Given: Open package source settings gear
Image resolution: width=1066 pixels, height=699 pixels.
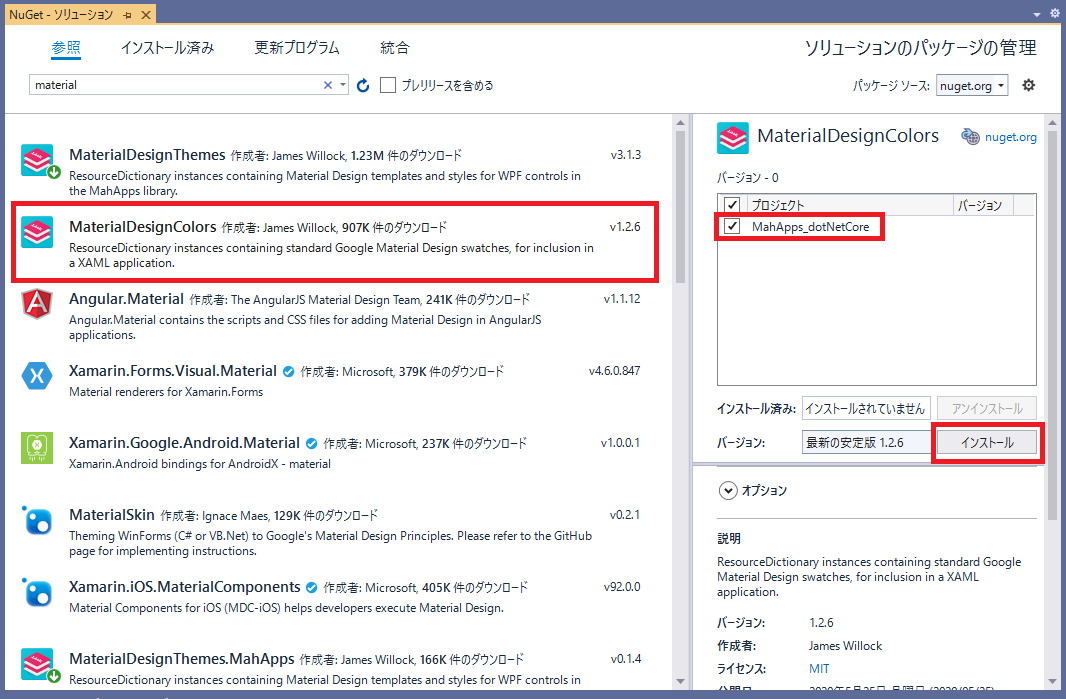Looking at the screenshot, I should [1029, 85].
